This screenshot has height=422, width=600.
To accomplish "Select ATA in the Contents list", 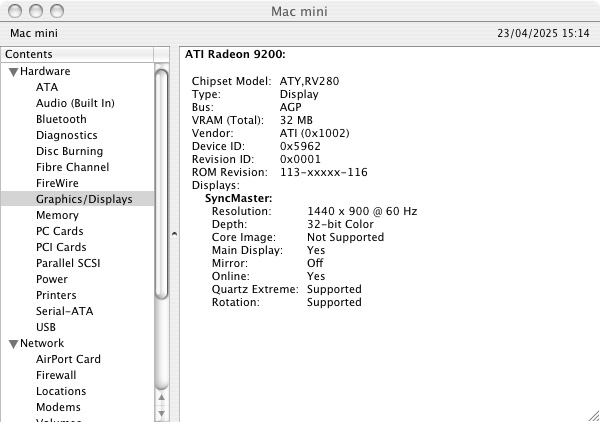I will point(47,87).
